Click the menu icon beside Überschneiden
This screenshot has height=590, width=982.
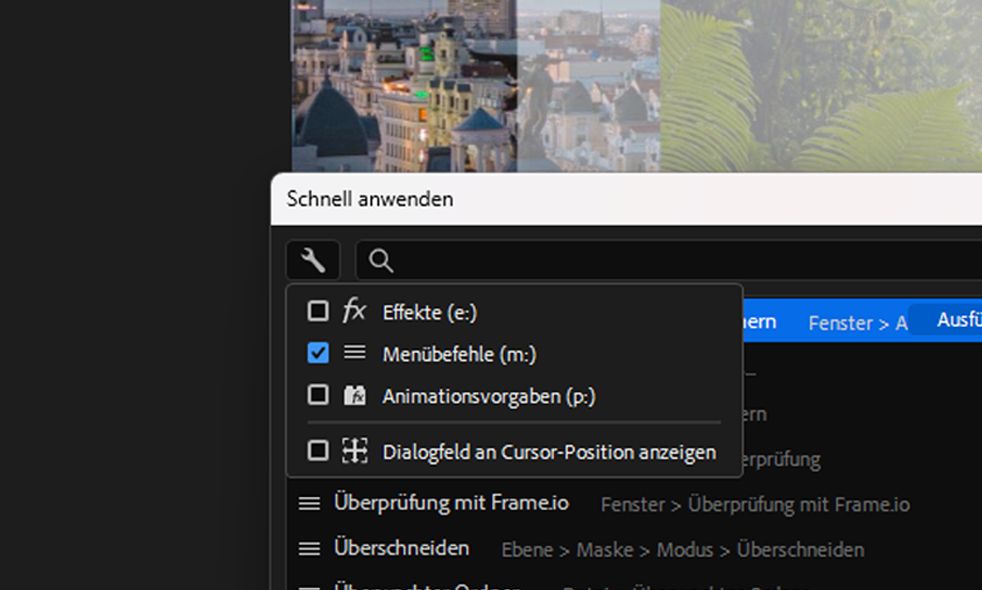pos(310,549)
